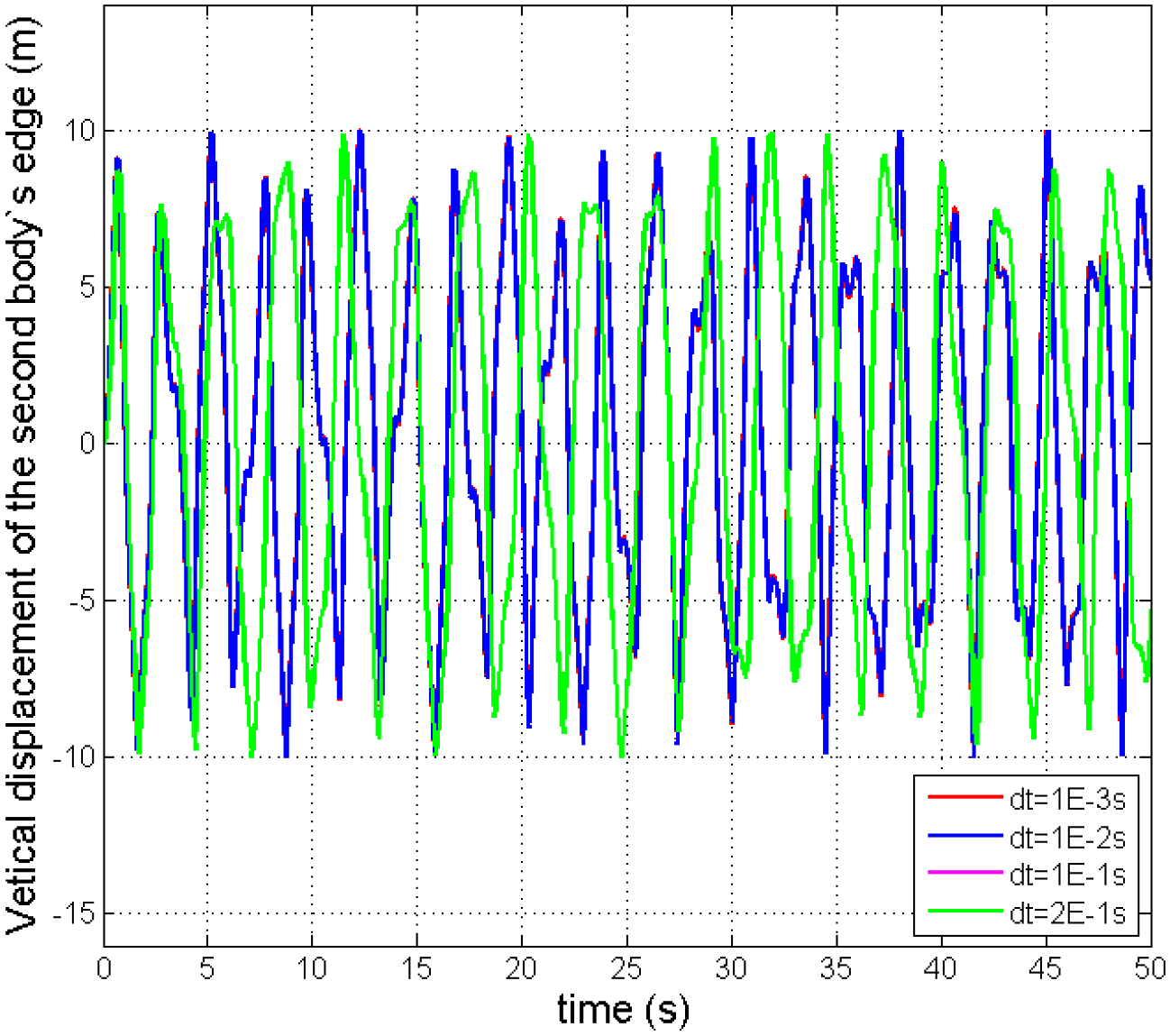Click x-axis tick label 35

pos(836,969)
